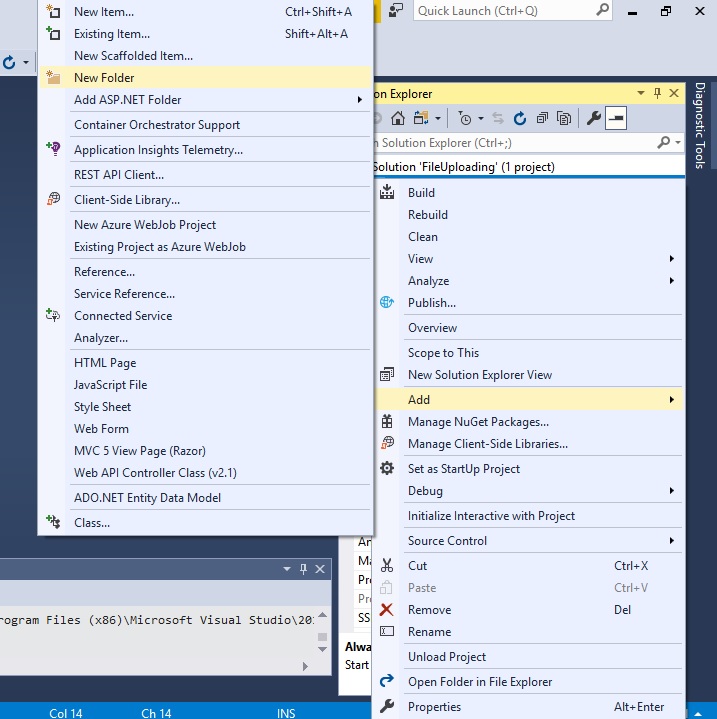Screen dimensions: 717x719
Task: Select Client-Side Library... entry
Action: pyautogui.click(x=205, y=200)
